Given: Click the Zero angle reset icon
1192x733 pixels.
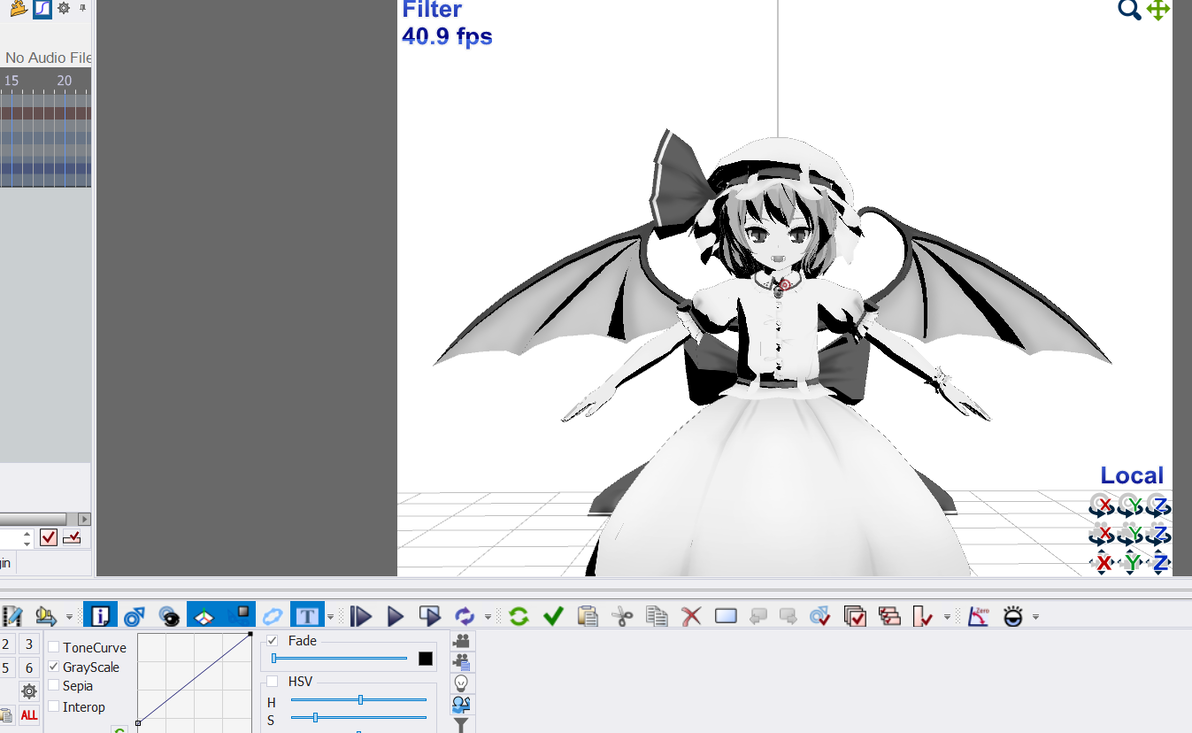Looking at the screenshot, I should coord(978,616).
